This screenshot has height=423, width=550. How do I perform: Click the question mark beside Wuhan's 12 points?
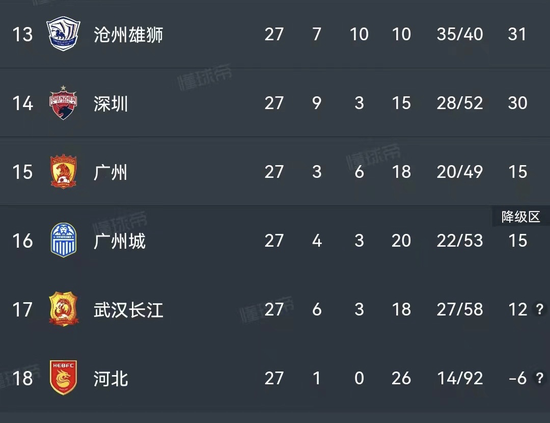tap(539, 309)
